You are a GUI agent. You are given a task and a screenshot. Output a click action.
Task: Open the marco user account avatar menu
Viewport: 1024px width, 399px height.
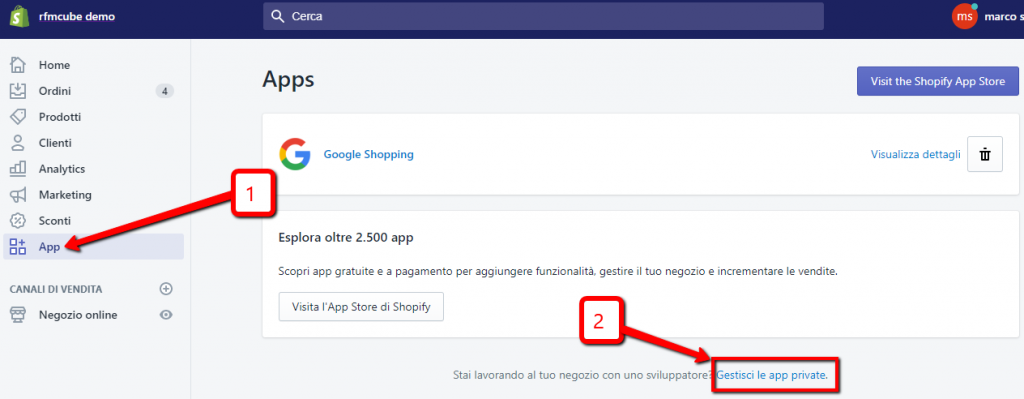click(965, 16)
